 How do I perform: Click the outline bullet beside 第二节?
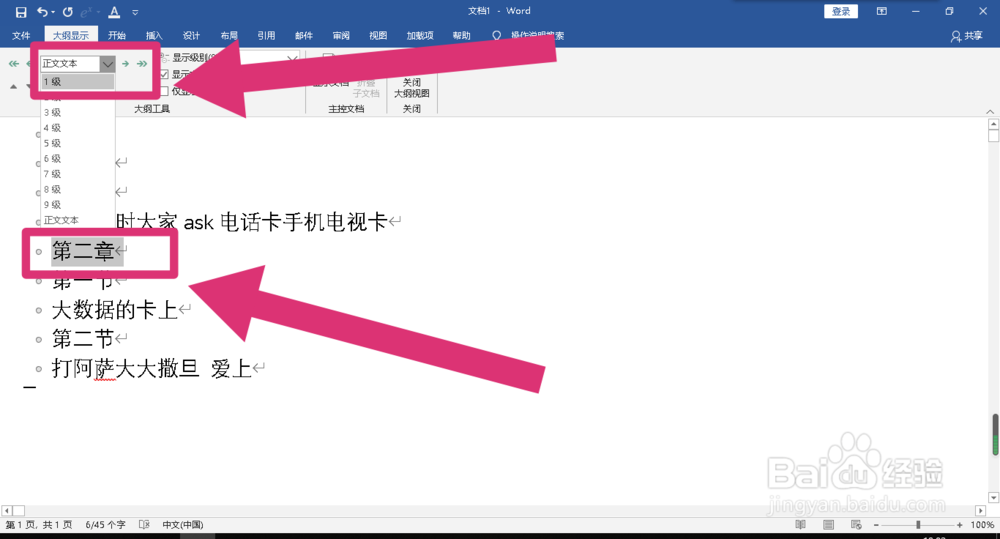pyautogui.click(x=39, y=339)
